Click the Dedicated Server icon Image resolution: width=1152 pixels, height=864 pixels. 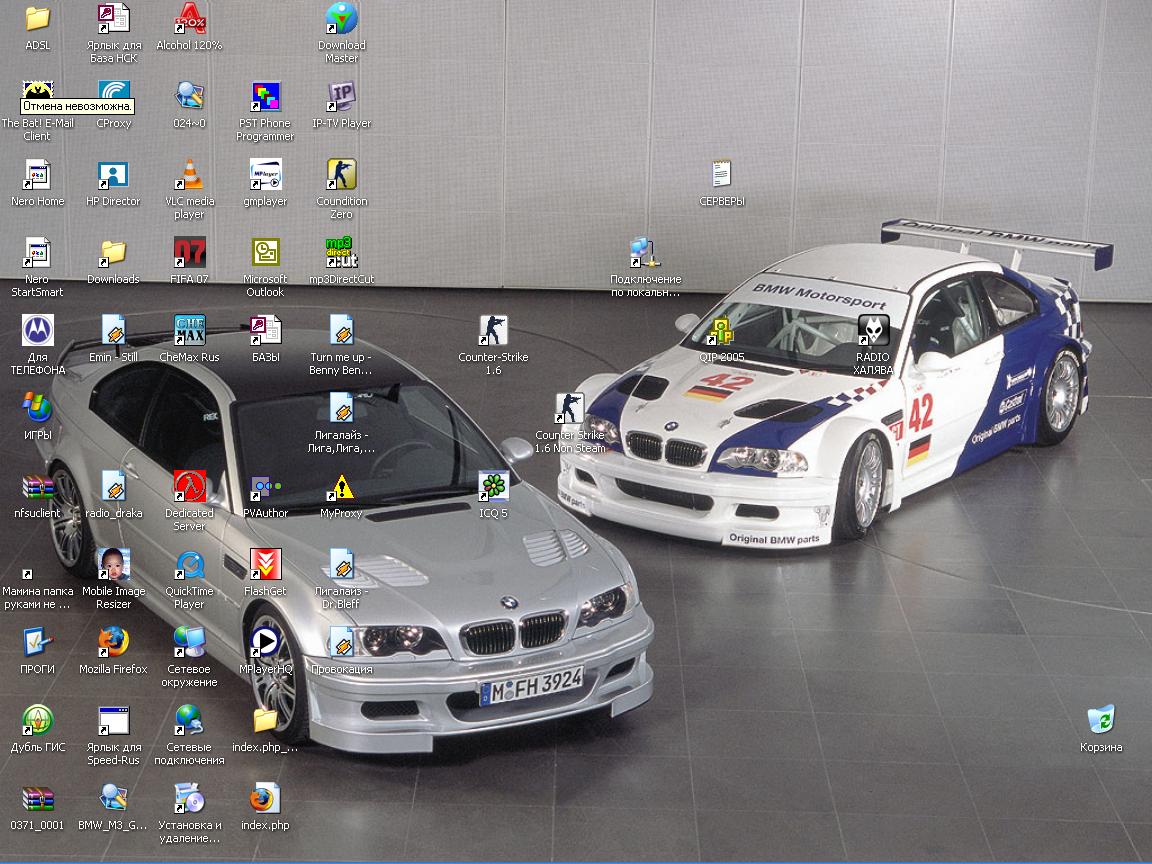click(x=189, y=487)
